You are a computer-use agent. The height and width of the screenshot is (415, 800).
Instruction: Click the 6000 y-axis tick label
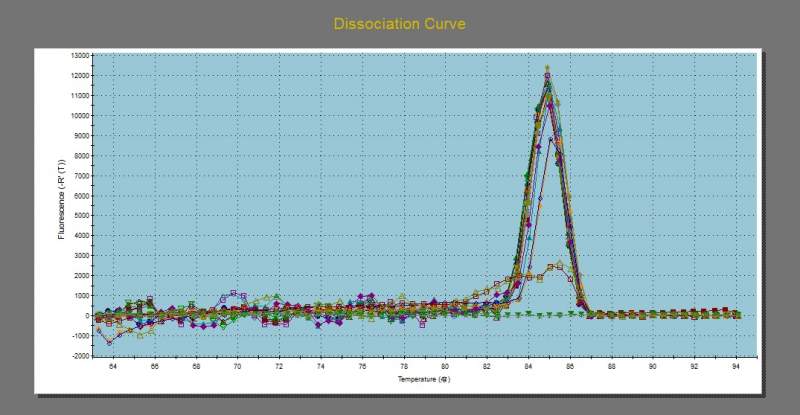tap(82, 196)
